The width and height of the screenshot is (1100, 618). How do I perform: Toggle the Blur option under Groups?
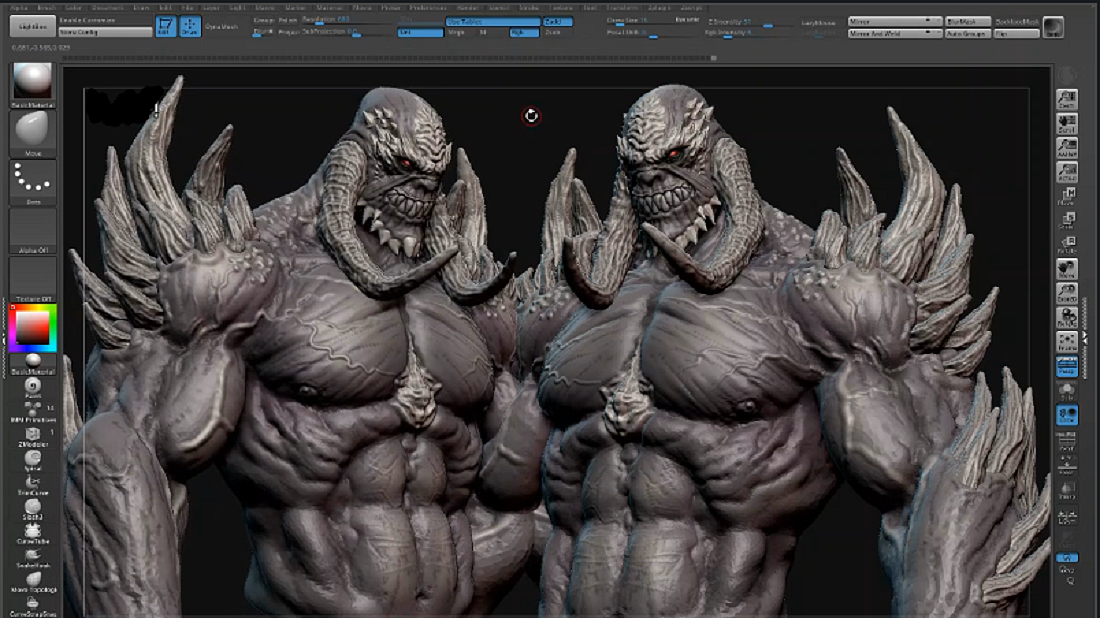262,32
